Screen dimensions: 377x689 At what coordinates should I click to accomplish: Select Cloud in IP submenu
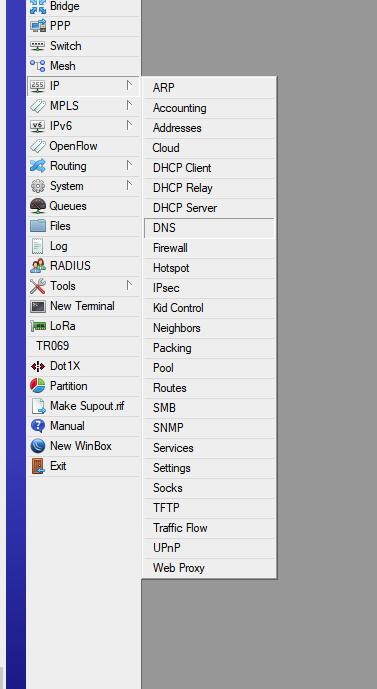pos(209,148)
